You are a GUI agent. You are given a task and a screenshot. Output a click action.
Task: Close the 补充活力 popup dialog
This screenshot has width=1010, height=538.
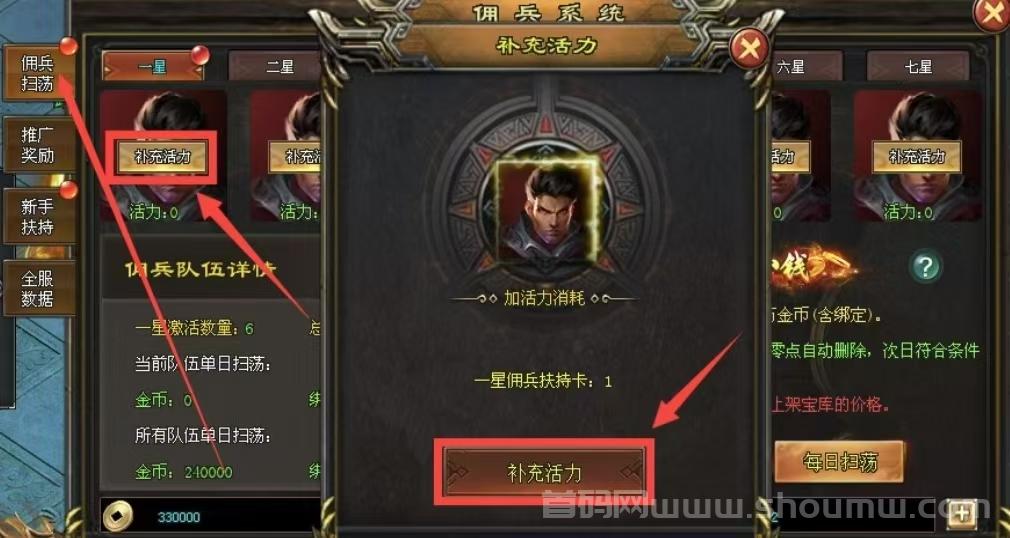[749, 48]
